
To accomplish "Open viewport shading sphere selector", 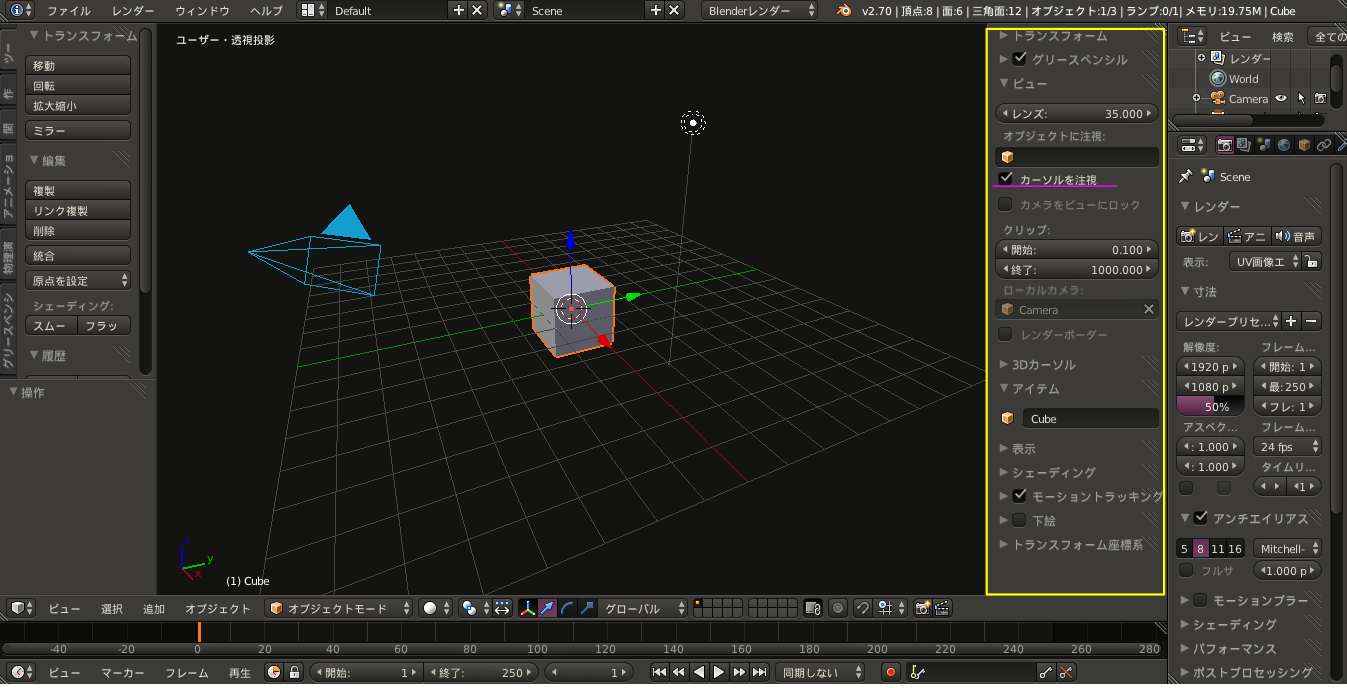I will (434, 608).
